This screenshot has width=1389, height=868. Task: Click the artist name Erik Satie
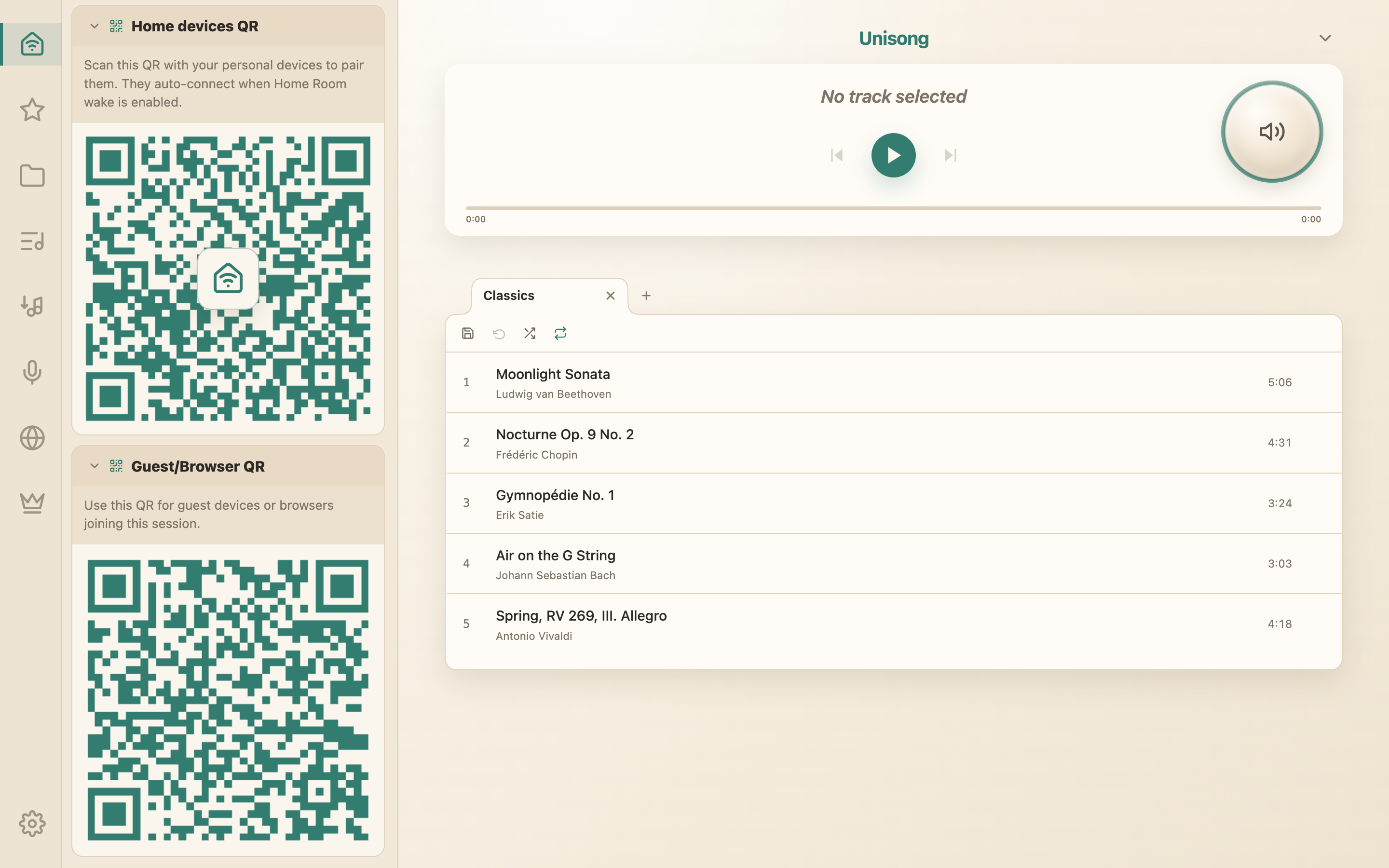pyautogui.click(x=519, y=515)
